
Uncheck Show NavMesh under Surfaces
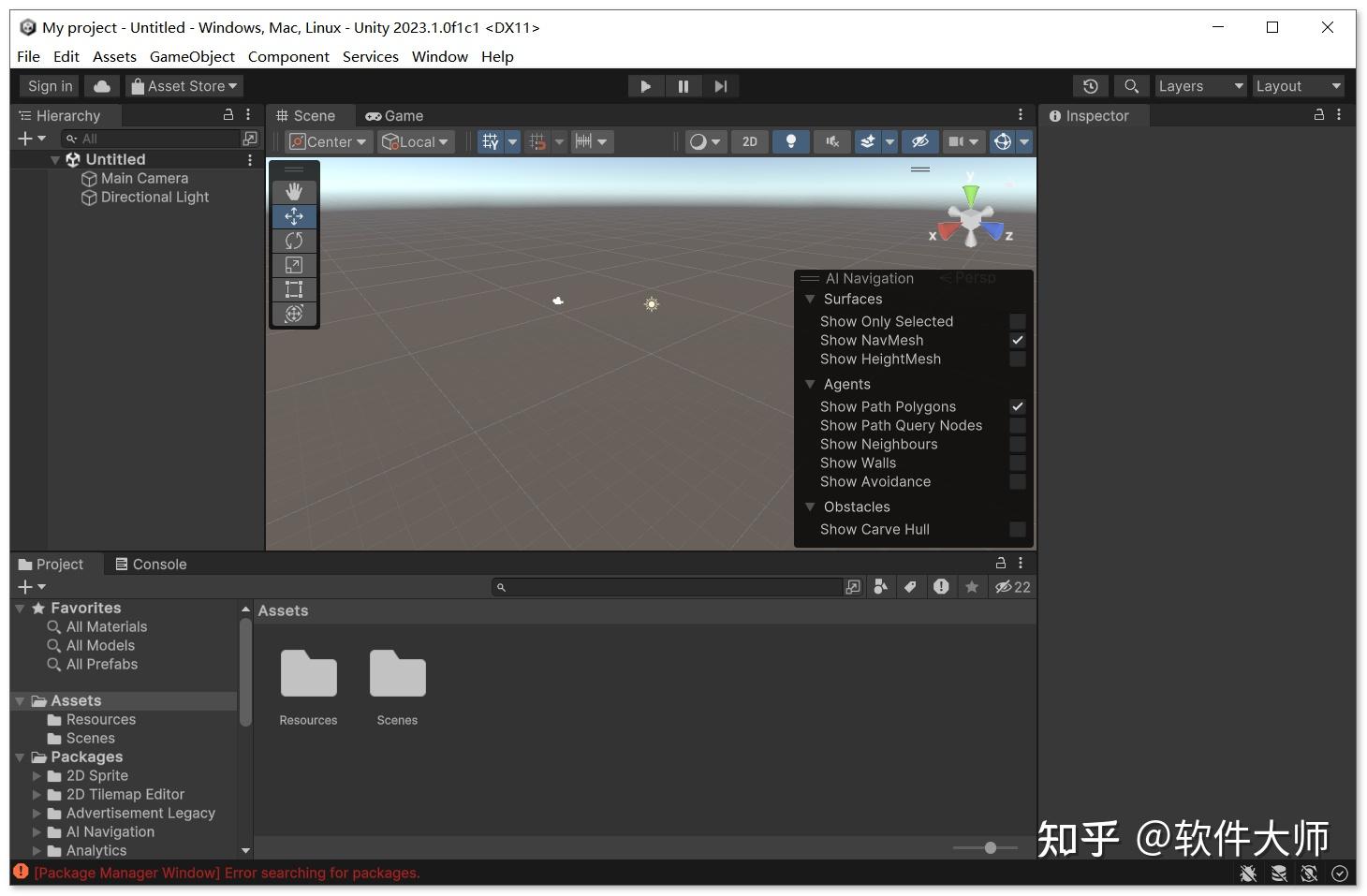point(1018,340)
